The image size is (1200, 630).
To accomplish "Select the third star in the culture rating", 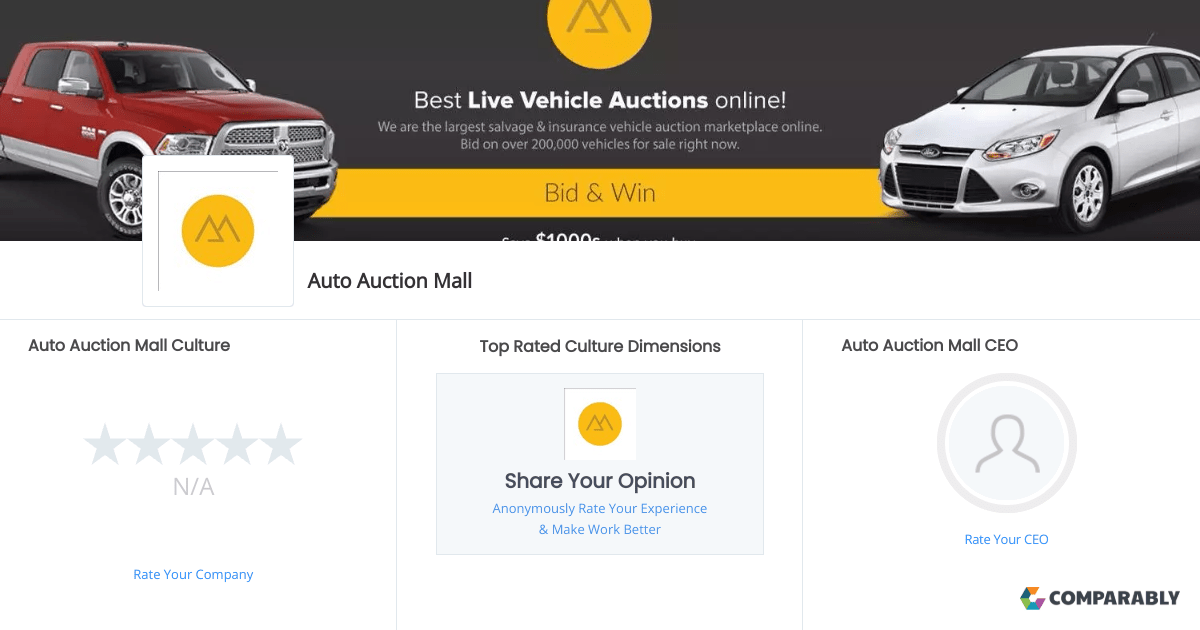I will tap(193, 443).
